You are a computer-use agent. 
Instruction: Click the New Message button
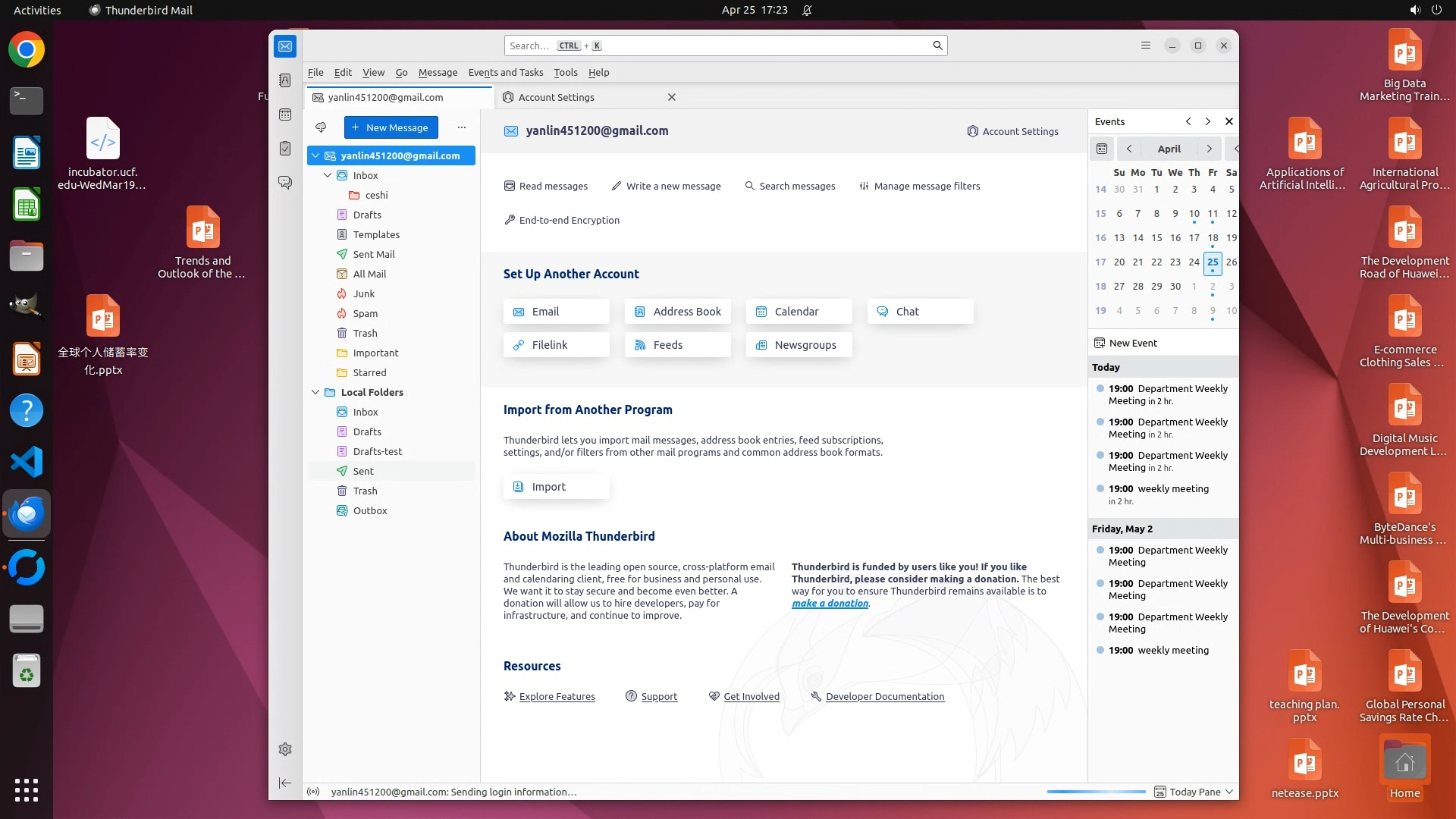point(391,127)
